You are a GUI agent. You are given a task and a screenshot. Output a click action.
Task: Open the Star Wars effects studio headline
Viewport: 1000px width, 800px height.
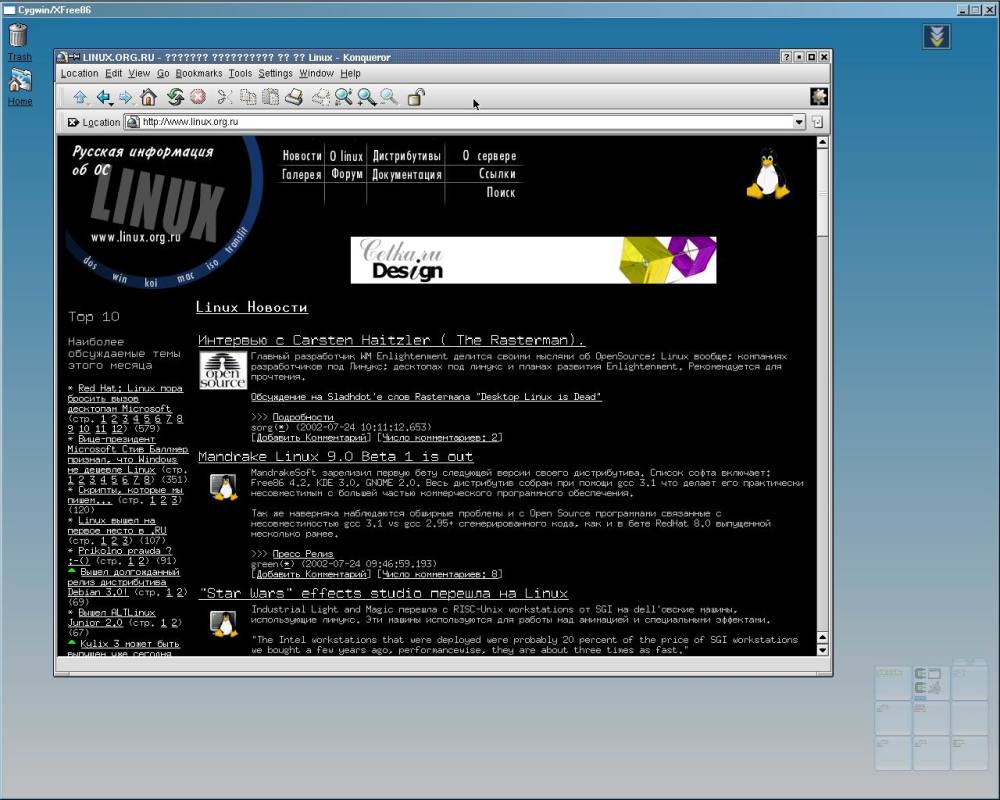pos(383,593)
